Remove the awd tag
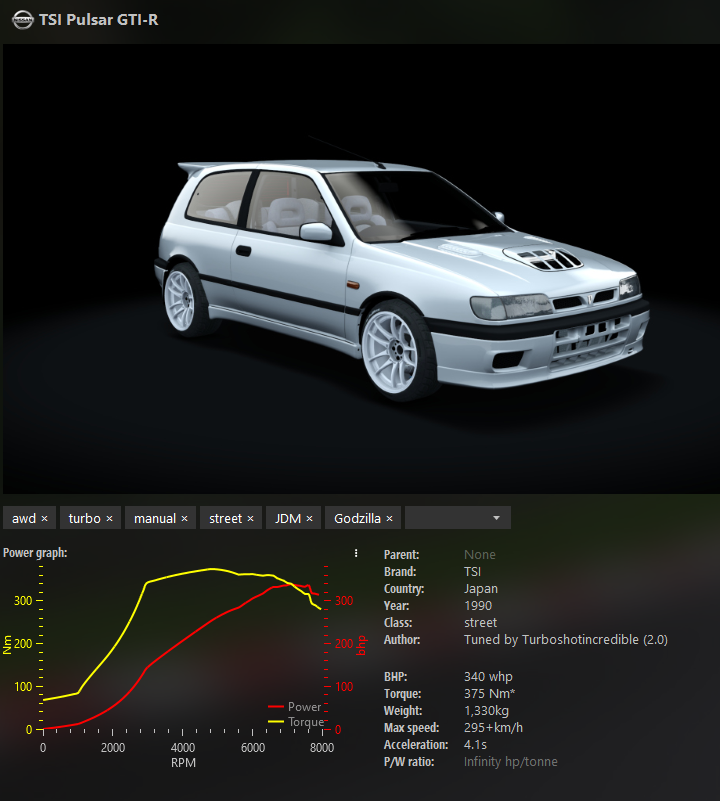This screenshot has height=801, width=720. click(44, 519)
